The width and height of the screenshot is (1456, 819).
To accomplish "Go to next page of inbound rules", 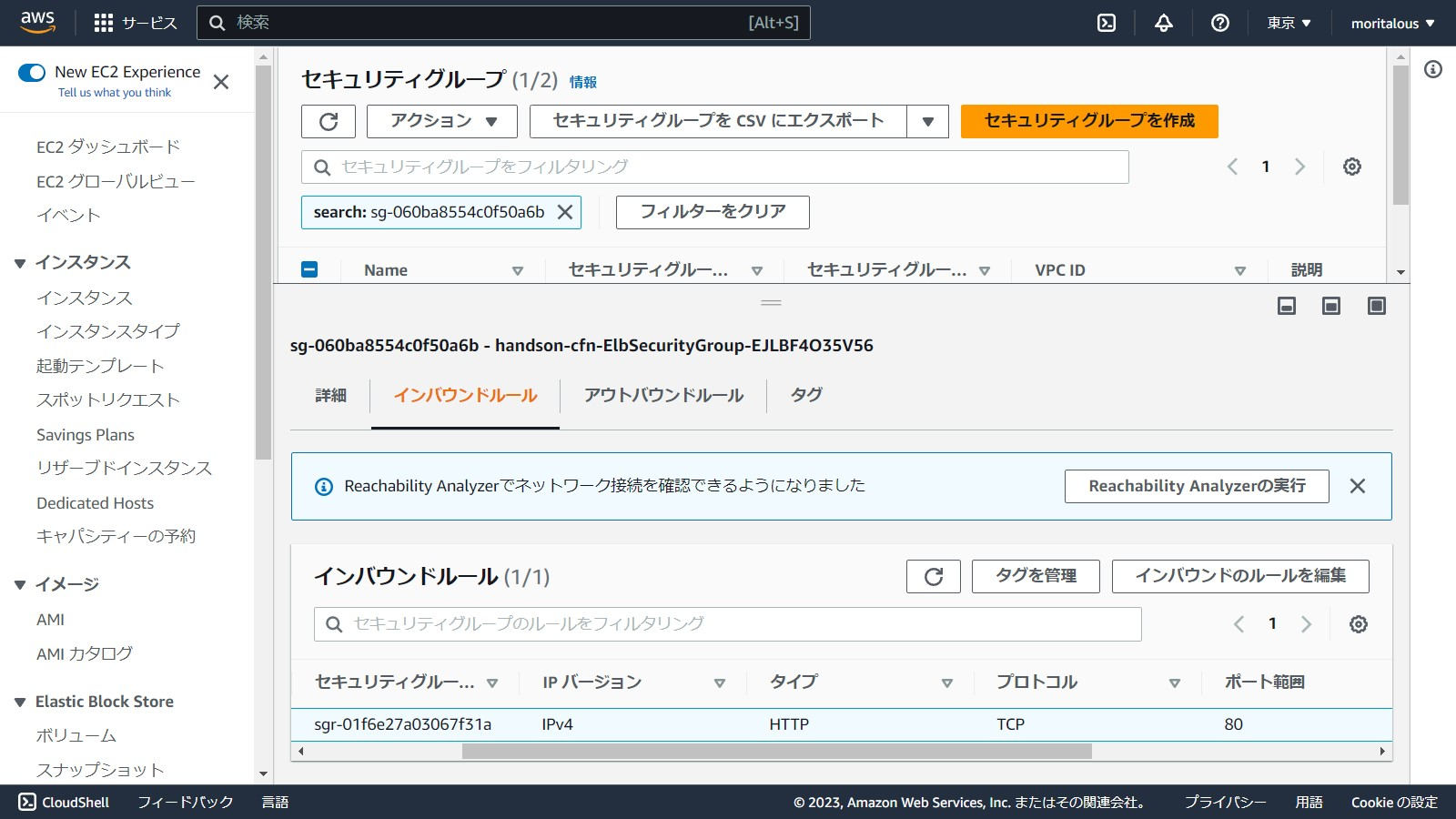I will [x=1306, y=624].
